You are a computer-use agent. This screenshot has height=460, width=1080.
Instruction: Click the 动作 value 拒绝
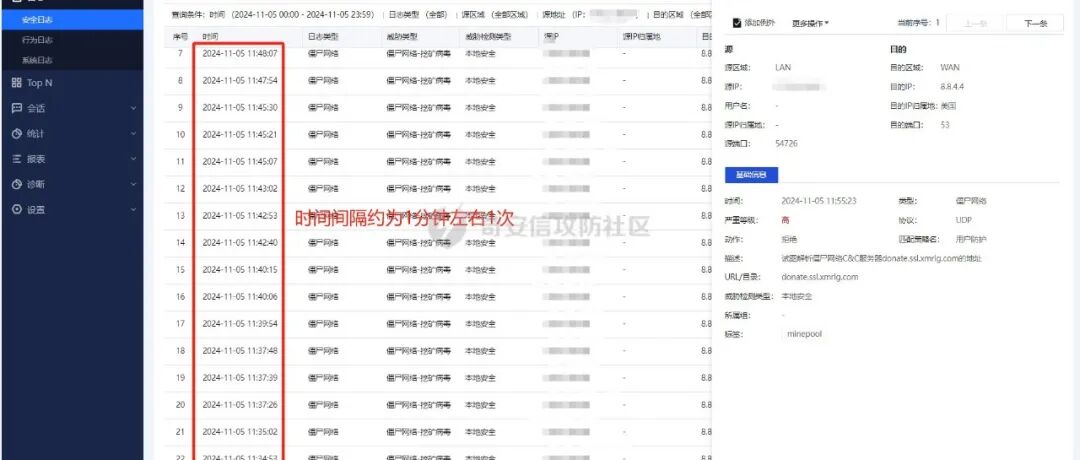(x=789, y=240)
